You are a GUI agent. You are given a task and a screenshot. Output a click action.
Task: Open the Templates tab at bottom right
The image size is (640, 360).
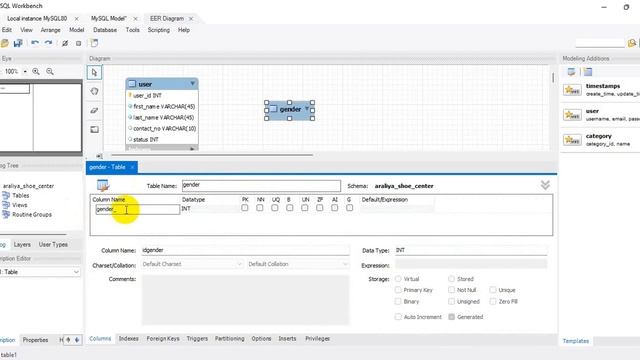[x=576, y=341]
